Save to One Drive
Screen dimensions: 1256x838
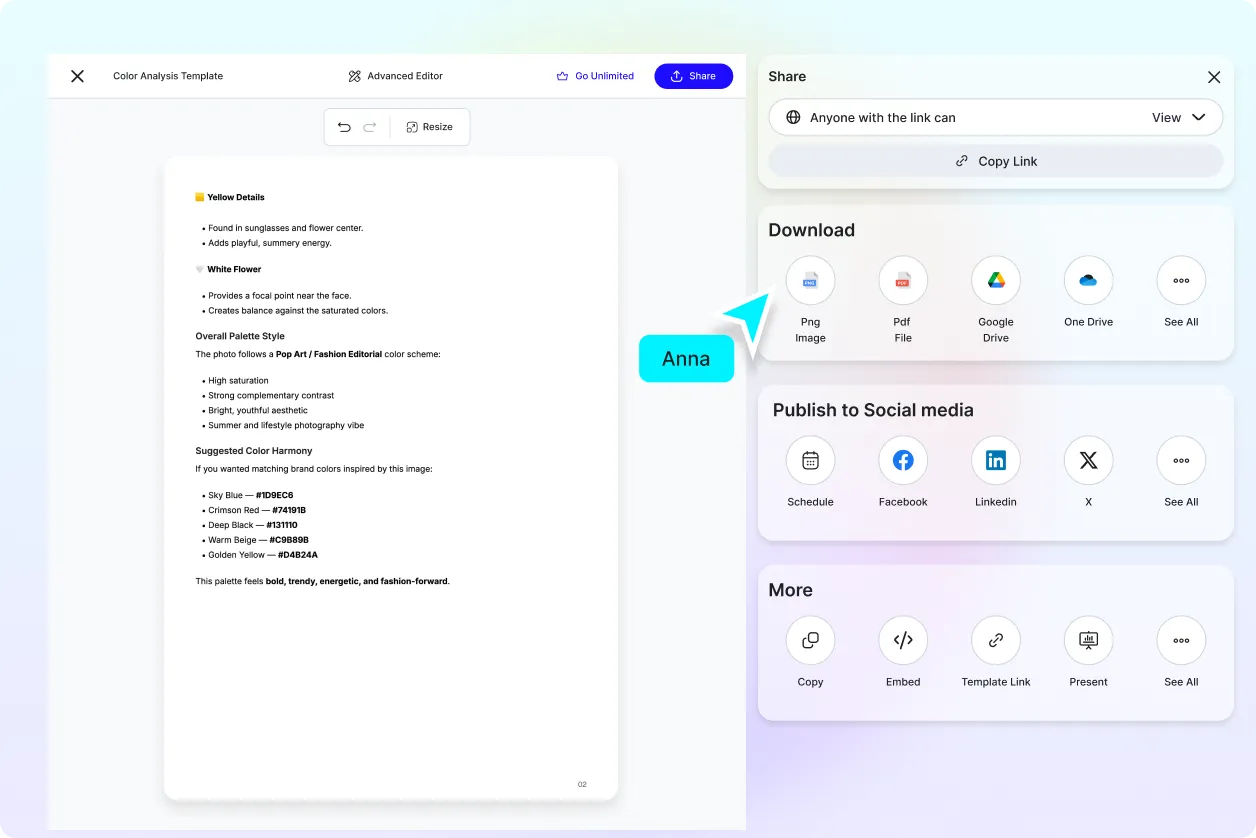(1088, 281)
